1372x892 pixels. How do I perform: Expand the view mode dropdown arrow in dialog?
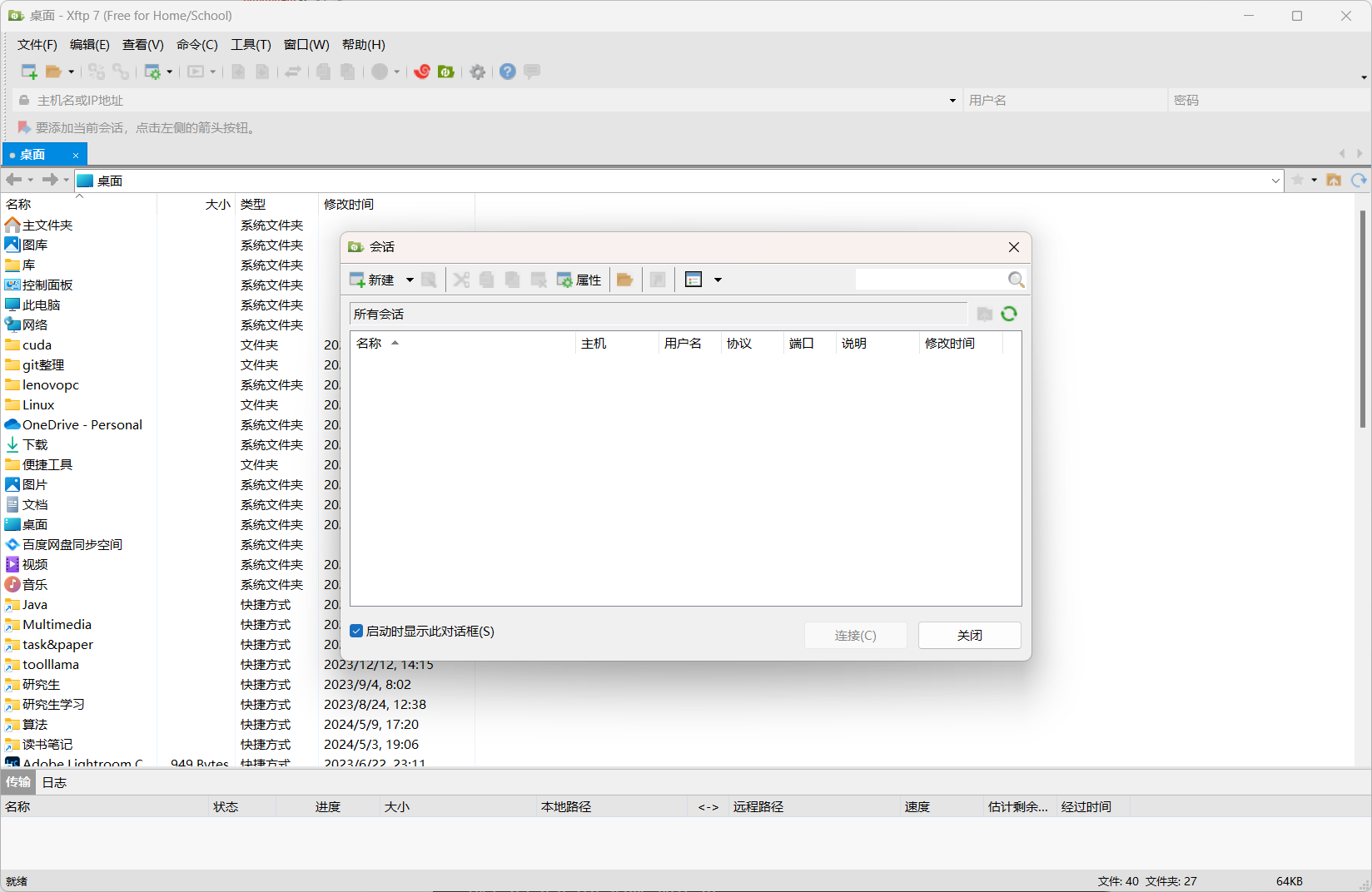pos(718,280)
